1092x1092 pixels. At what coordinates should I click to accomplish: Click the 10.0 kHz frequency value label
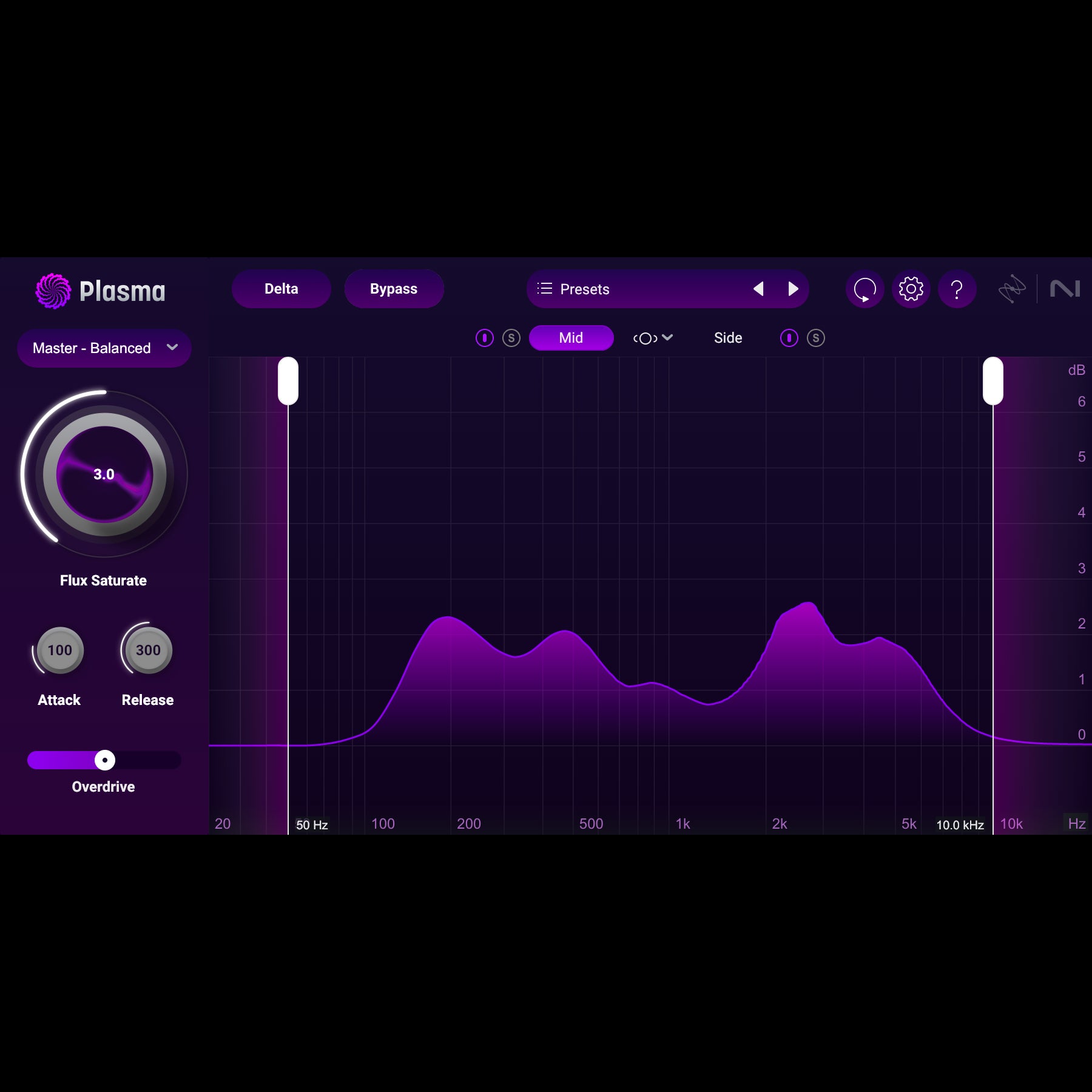click(x=960, y=825)
